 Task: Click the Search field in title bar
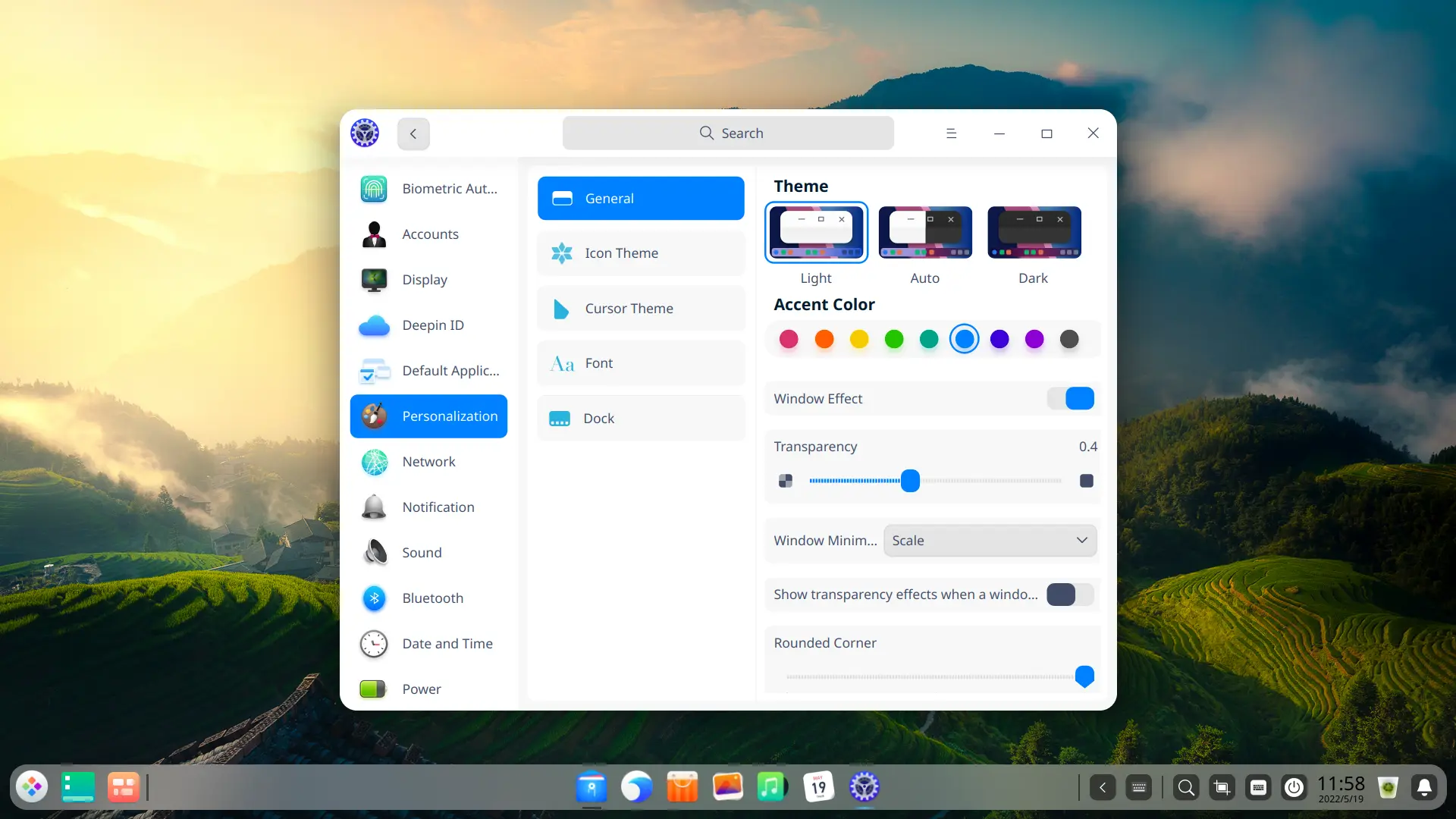pos(728,133)
